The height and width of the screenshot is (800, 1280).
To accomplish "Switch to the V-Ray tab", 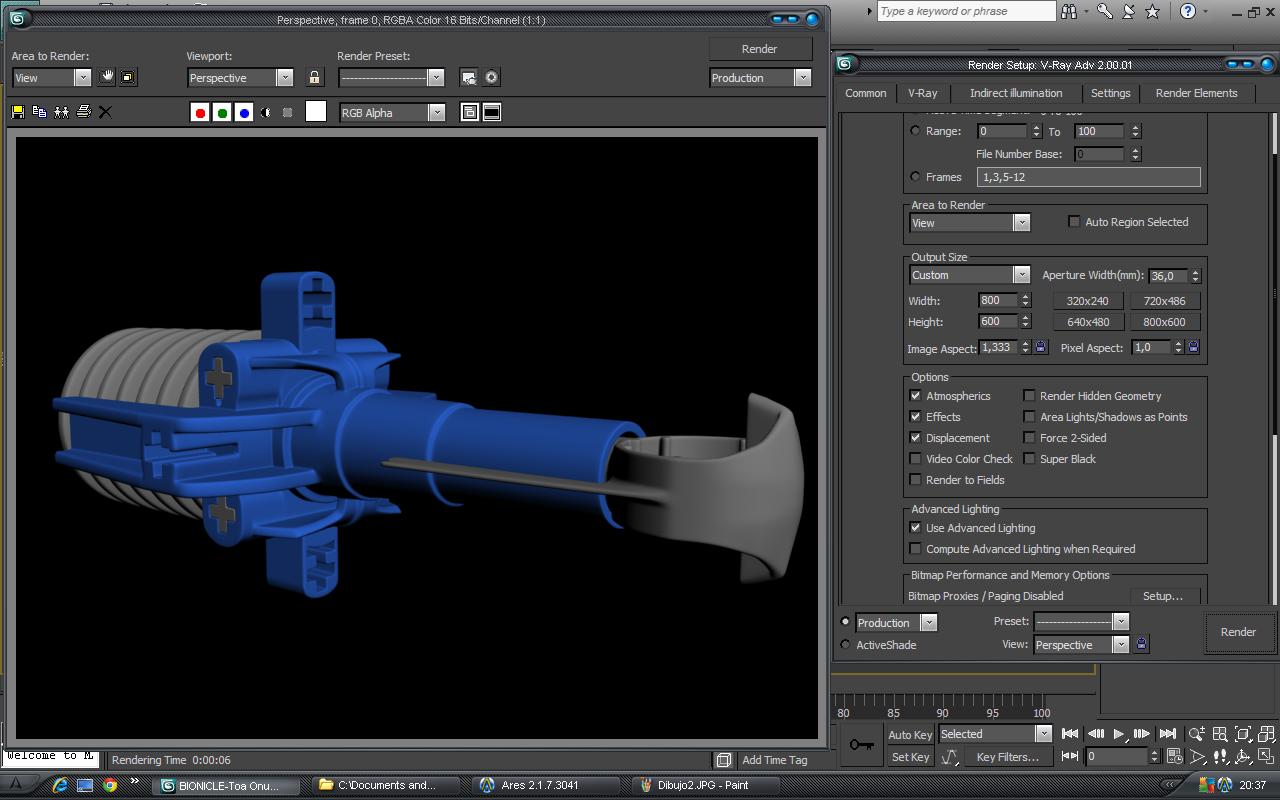I will click(922, 93).
